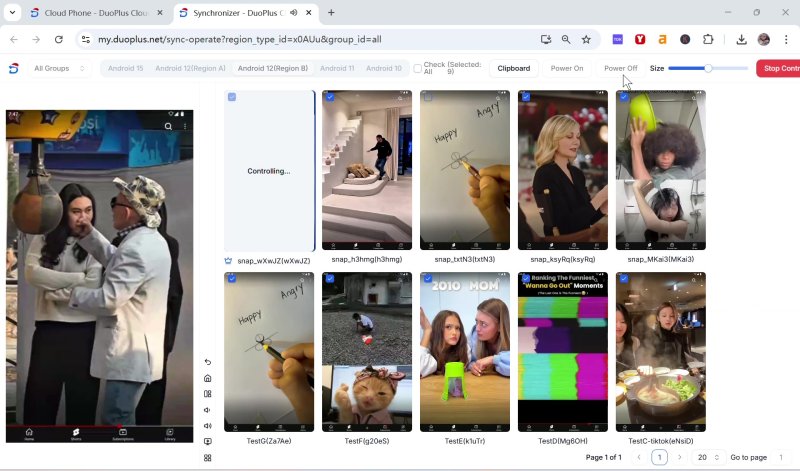Open the browser downloads icon

(741, 39)
